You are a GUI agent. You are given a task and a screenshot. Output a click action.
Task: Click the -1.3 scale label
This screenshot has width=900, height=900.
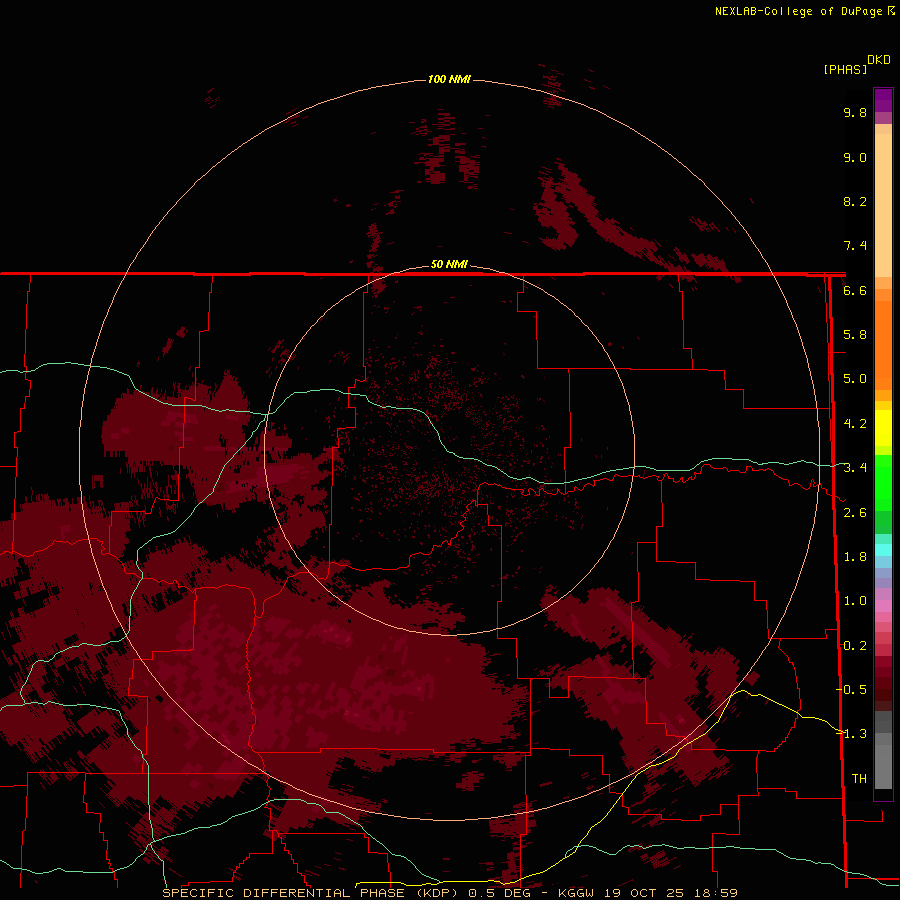852,734
